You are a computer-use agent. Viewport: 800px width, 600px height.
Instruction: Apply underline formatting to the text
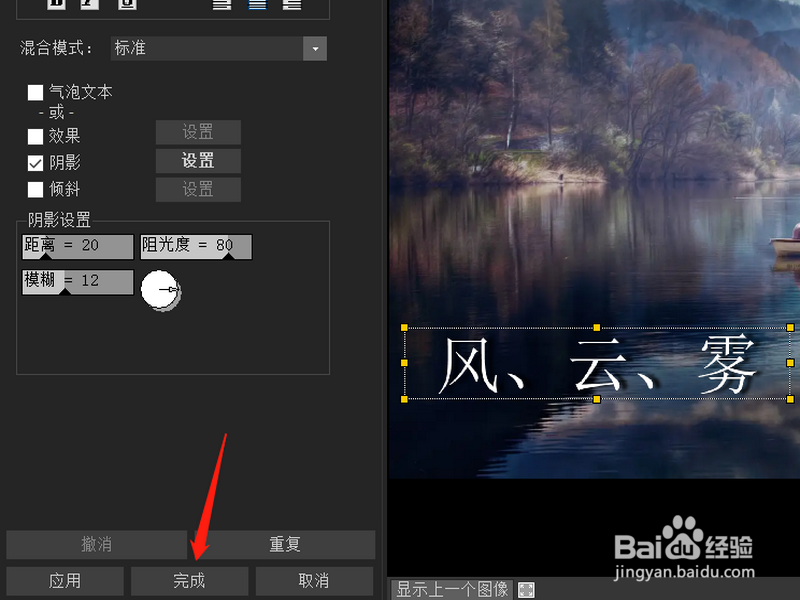pos(129,5)
